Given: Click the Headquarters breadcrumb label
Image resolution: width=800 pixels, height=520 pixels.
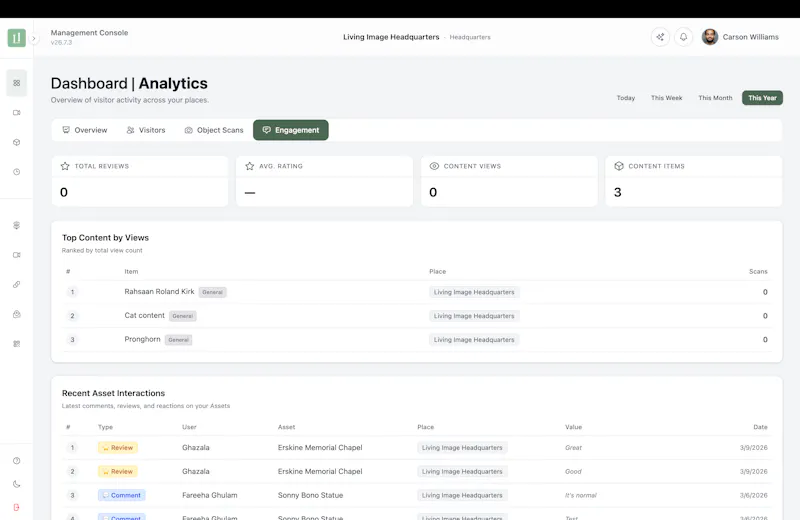Looking at the screenshot, I should pos(470,37).
